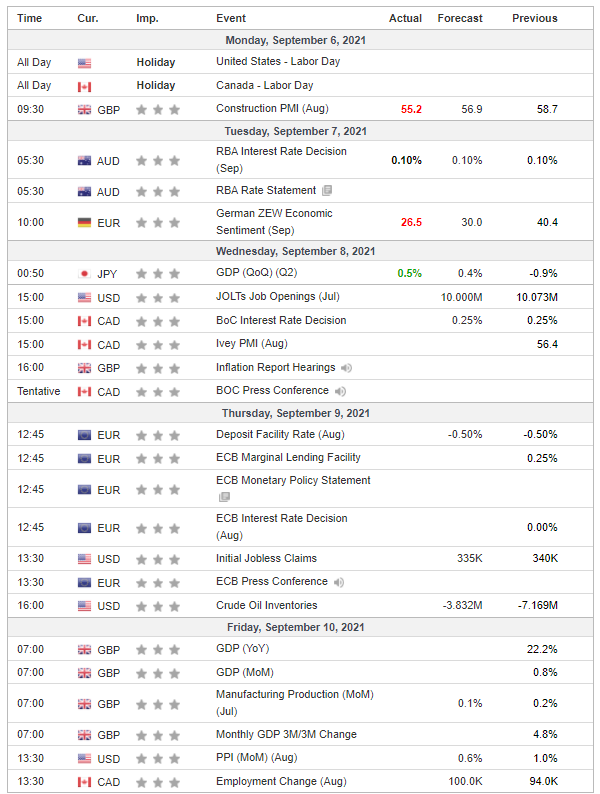Open the Initial Jobless Claims event
The width and height of the screenshot is (600, 794).
(x=266, y=558)
